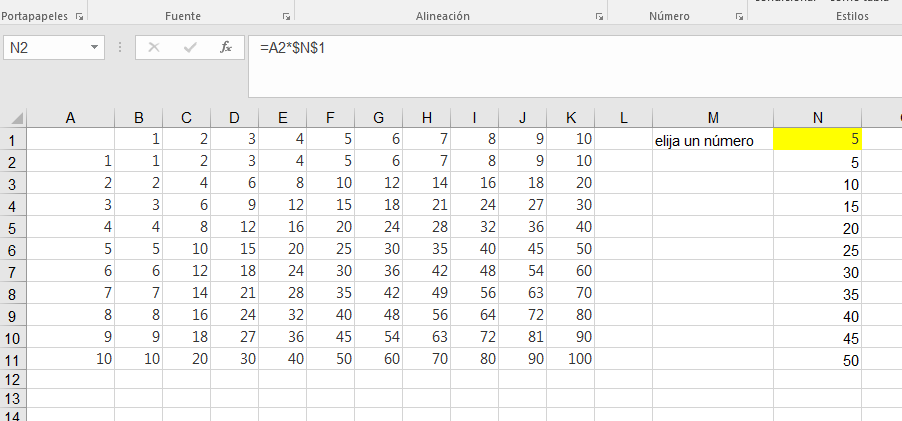Select column header A
The height and width of the screenshot is (421, 902).
pos(70,118)
